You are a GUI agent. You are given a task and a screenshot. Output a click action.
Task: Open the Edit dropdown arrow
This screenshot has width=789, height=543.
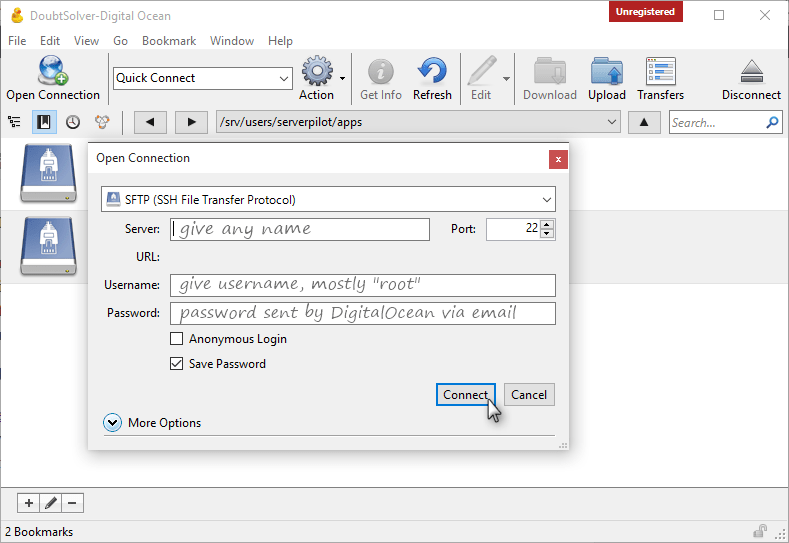(506, 79)
